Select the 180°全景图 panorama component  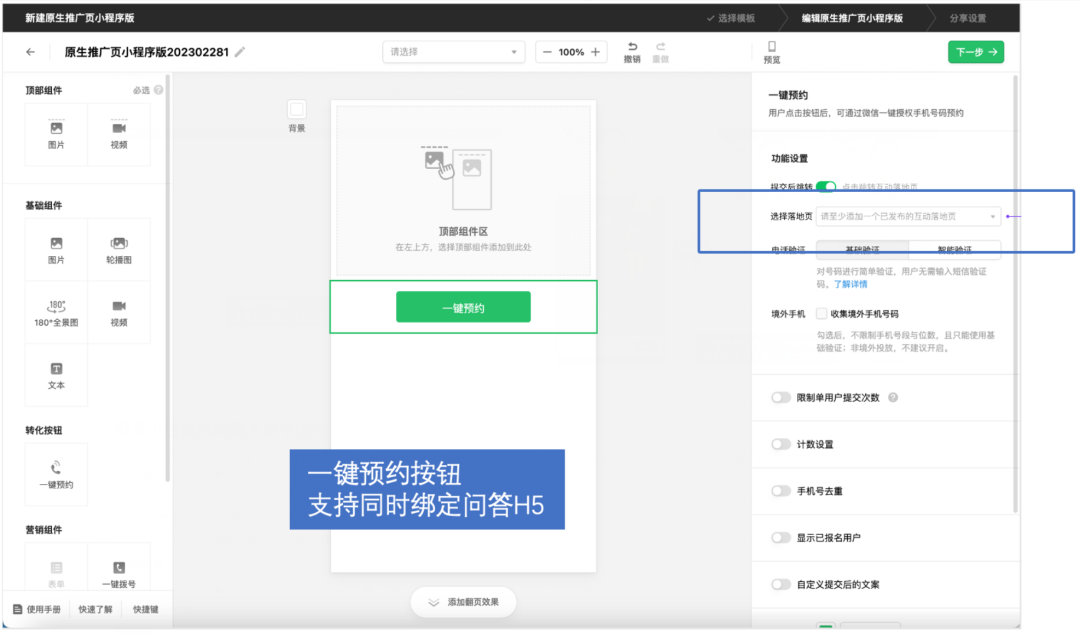point(55,311)
